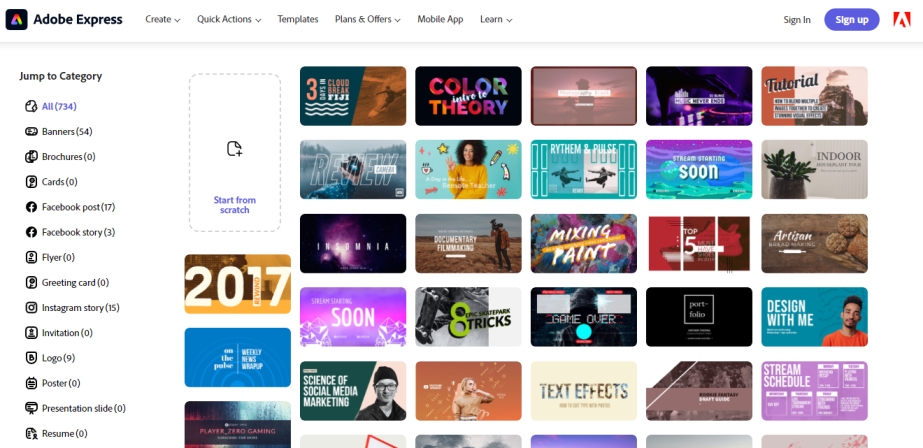The width and height of the screenshot is (923, 448).
Task: Open the Color Theory template
Action: pyautogui.click(x=469, y=96)
